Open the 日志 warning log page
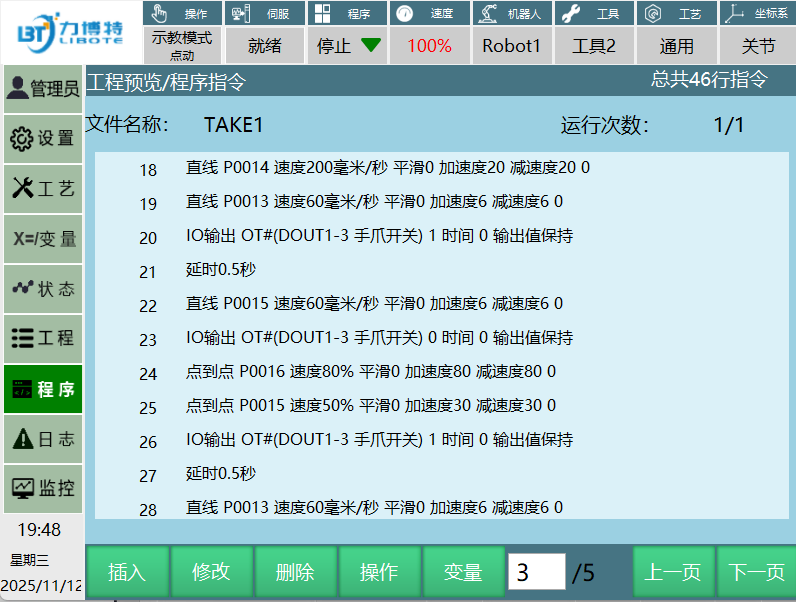The image size is (796, 602). coord(42,439)
